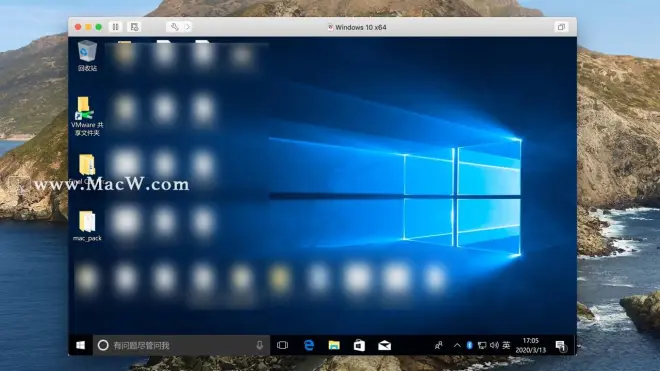
Task: Open the Windows Start menu
Action: pyautogui.click(x=80, y=345)
